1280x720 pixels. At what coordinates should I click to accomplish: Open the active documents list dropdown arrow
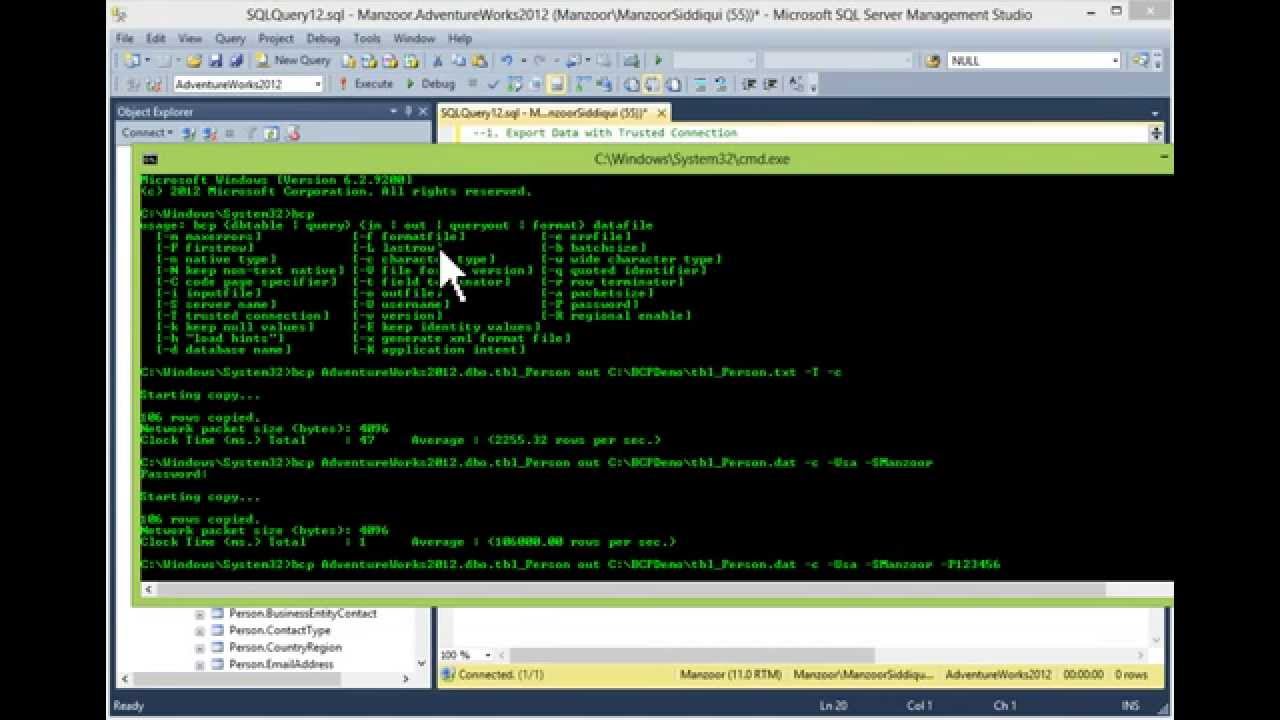tap(1155, 113)
